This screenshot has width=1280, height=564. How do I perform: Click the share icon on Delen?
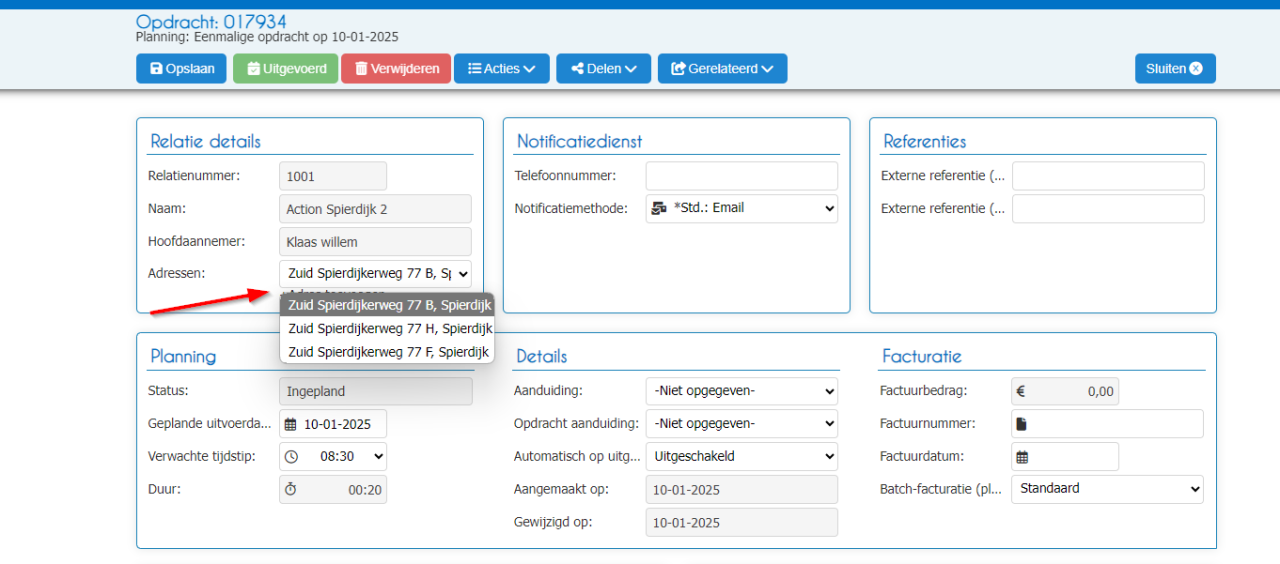577,69
